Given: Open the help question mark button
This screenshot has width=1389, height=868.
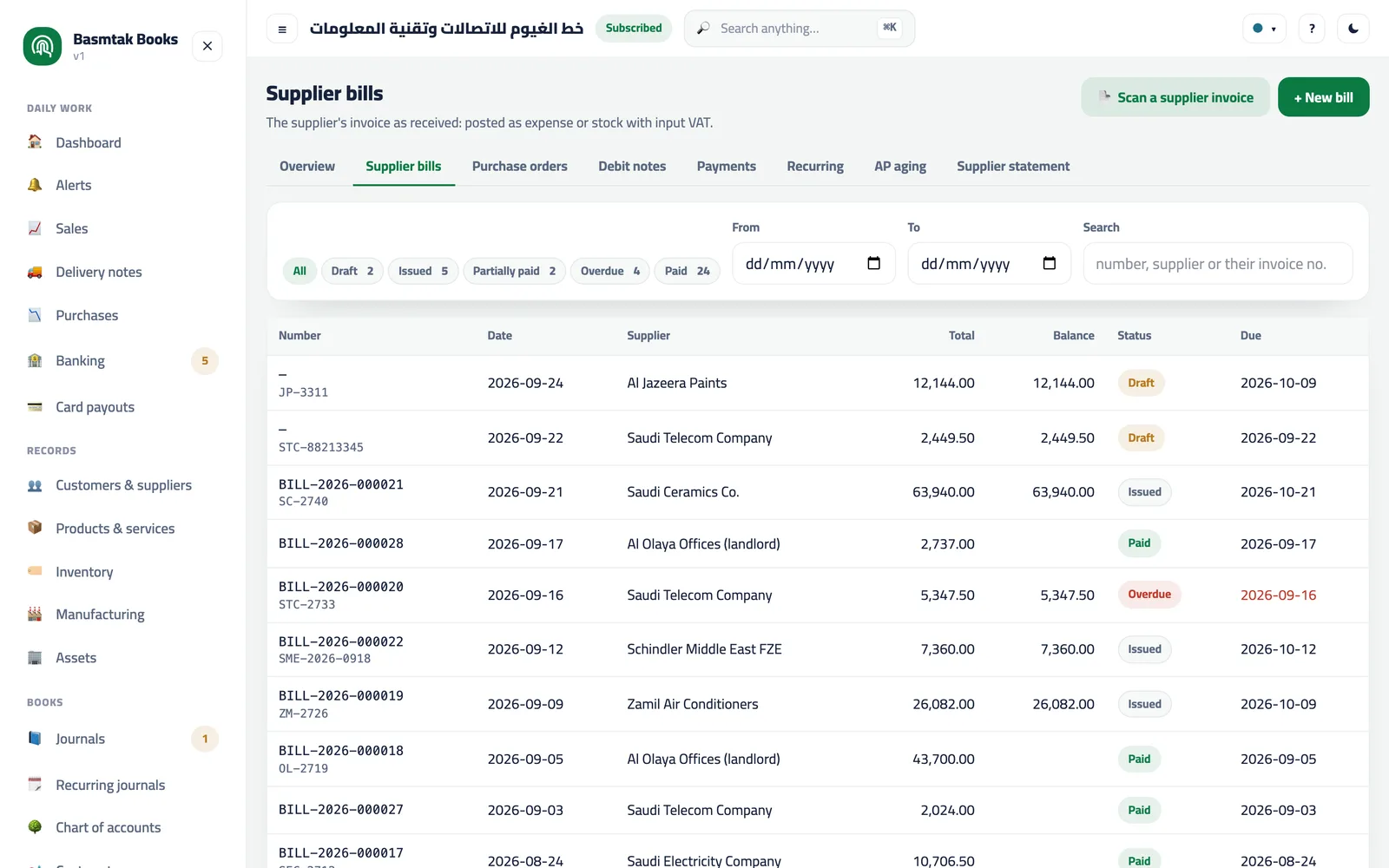Looking at the screenshot, I should tap(1312, 29).
